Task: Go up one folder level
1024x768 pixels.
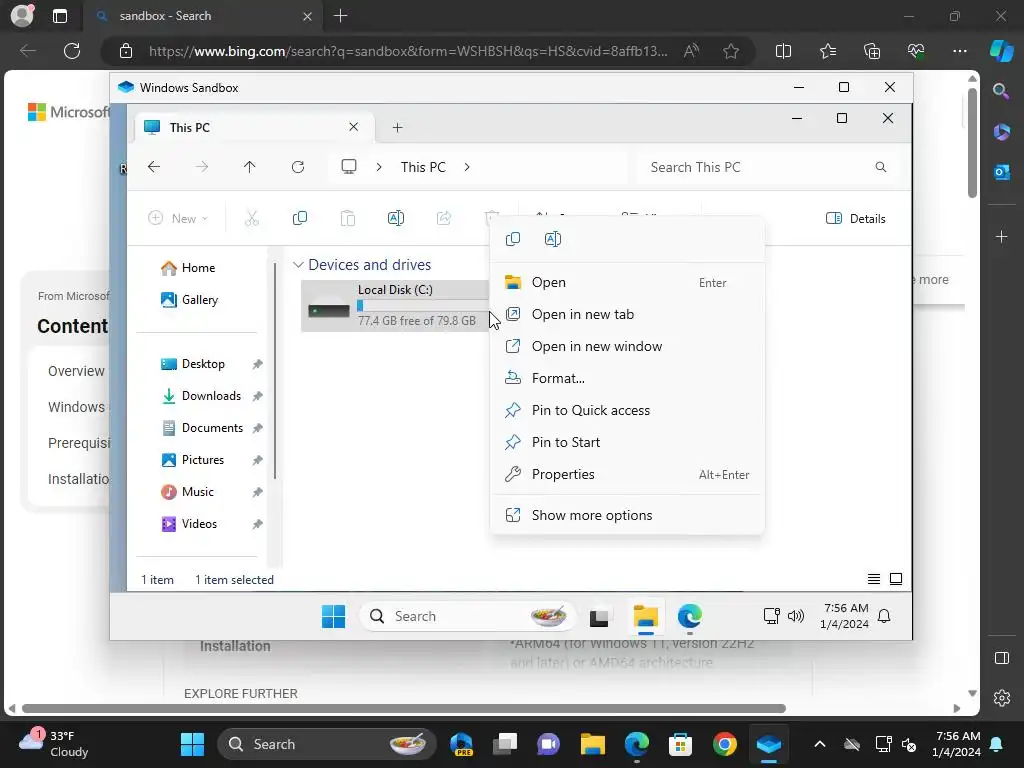Action: (x=249, y=167)
